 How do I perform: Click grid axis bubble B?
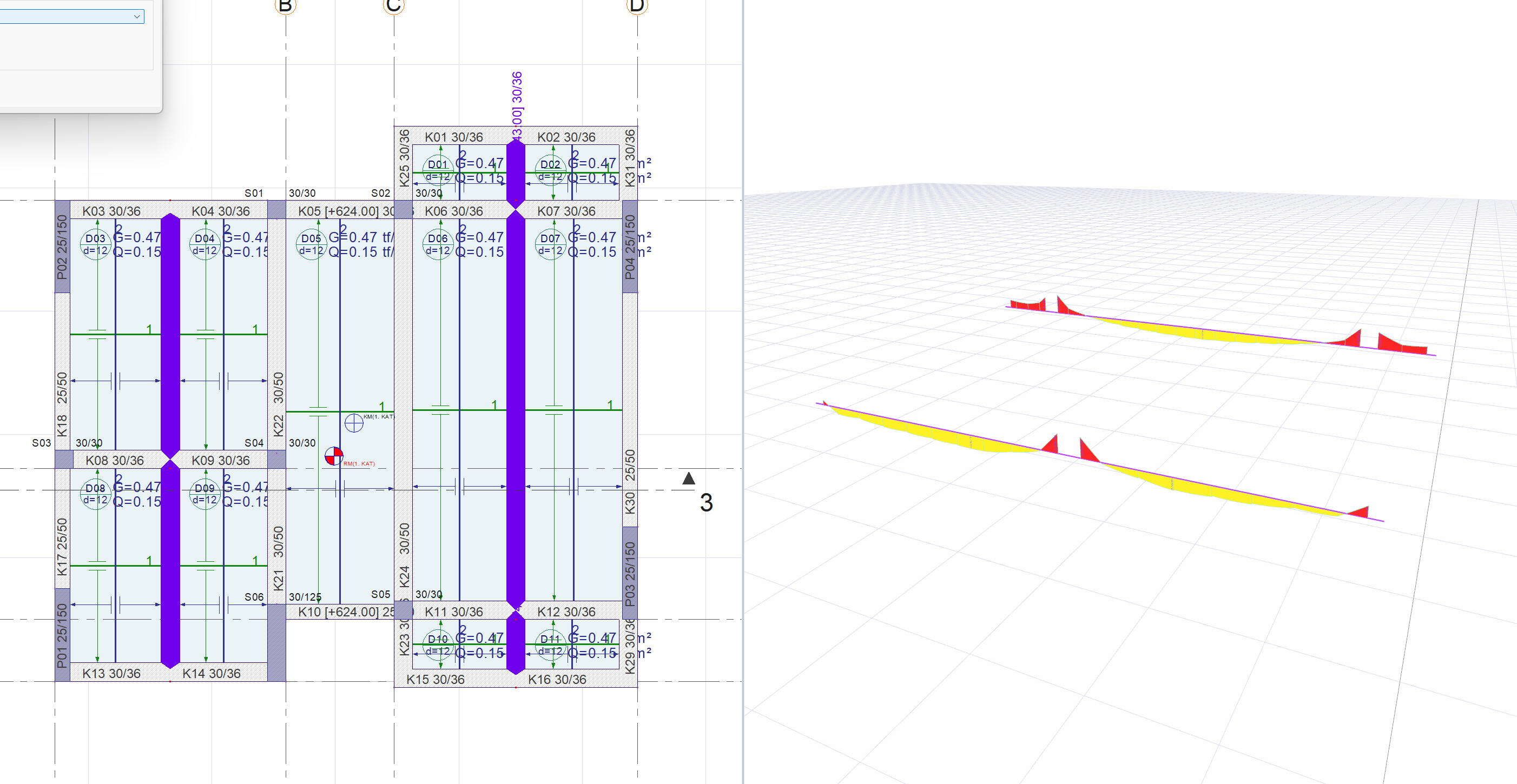click(x=285, y=6)
